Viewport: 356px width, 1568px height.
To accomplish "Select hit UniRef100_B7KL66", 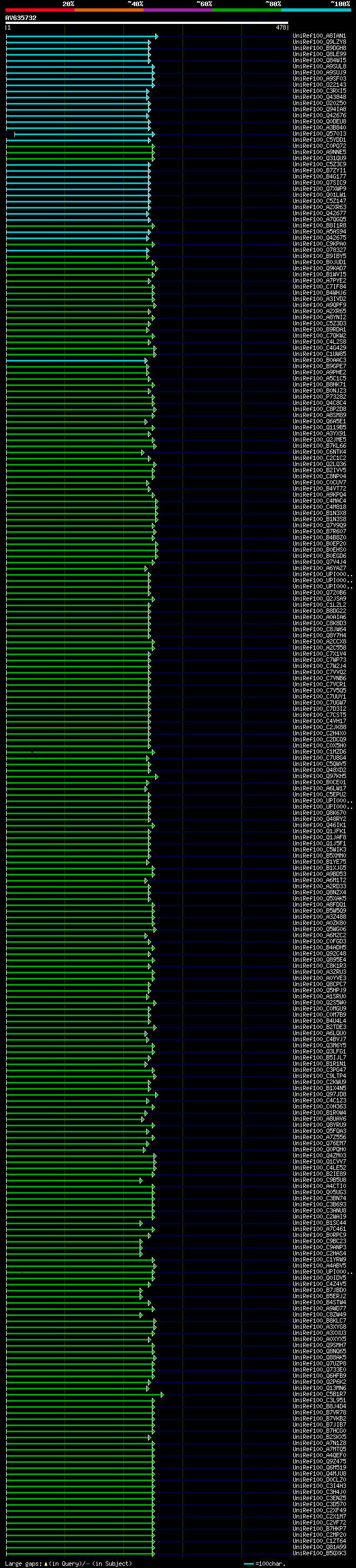I will (319, 446).
